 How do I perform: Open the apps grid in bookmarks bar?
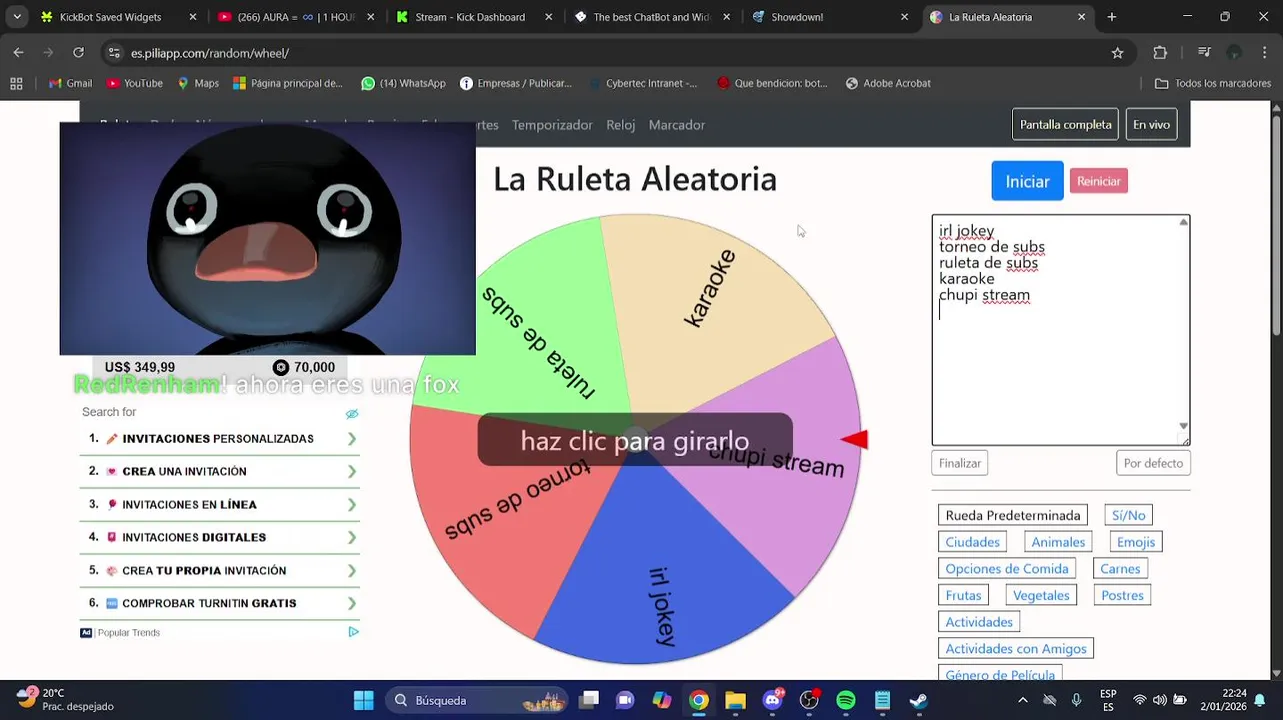point(16,83)
